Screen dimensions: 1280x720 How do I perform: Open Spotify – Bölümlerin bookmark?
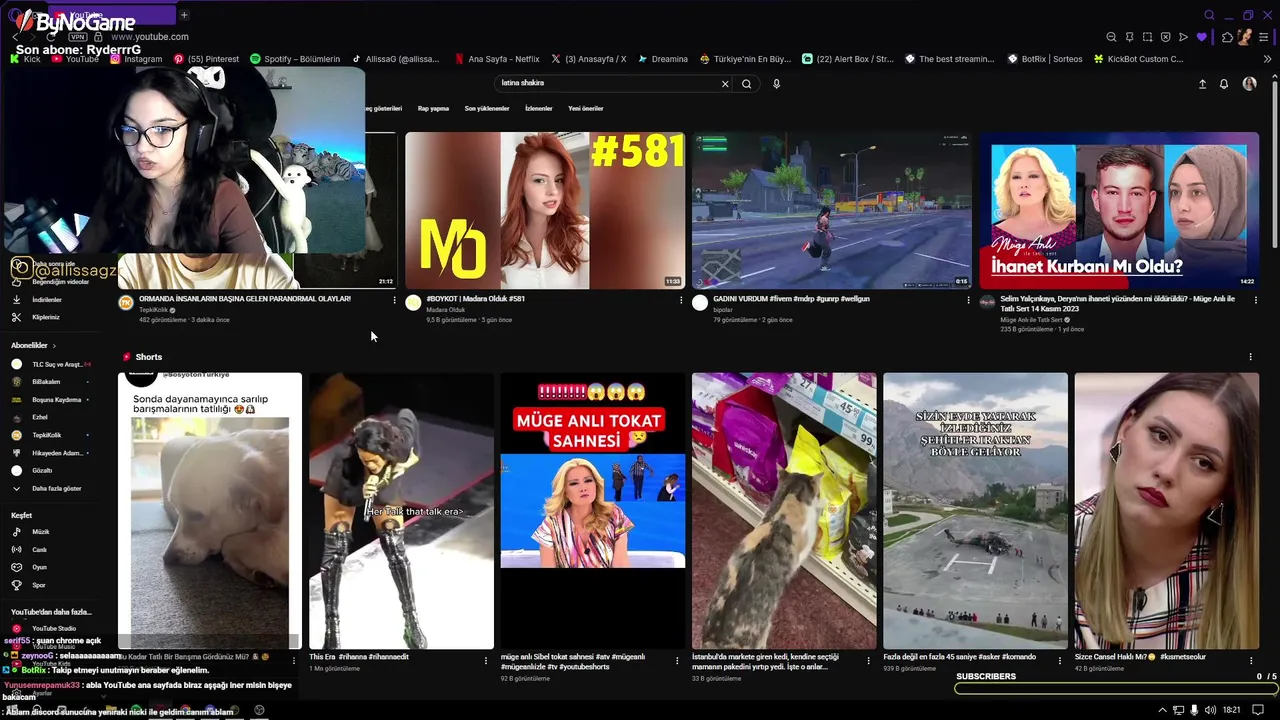295,59
